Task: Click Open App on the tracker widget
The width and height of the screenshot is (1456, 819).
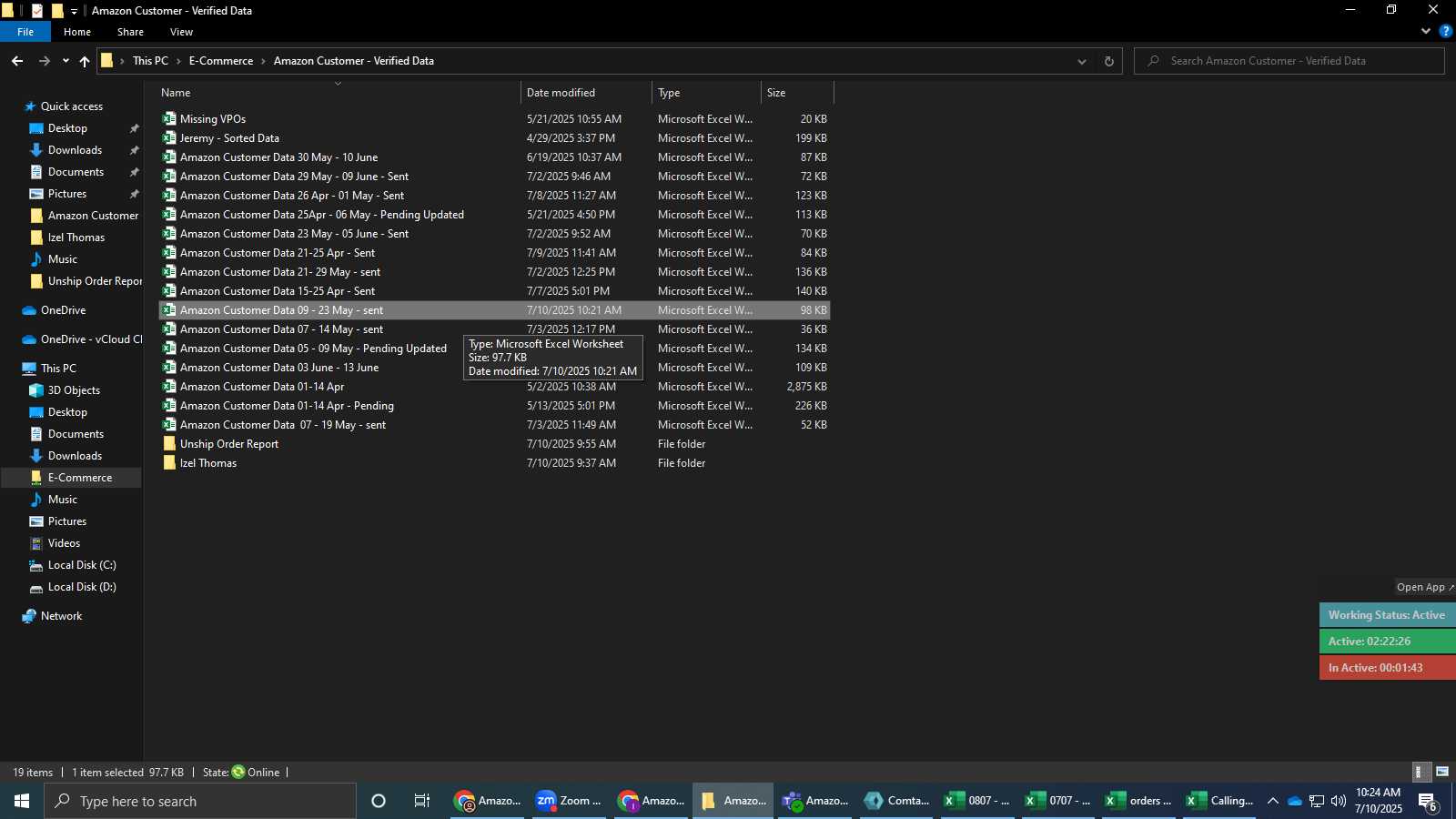Action: pyautogui.click(x=1425, y=587)
